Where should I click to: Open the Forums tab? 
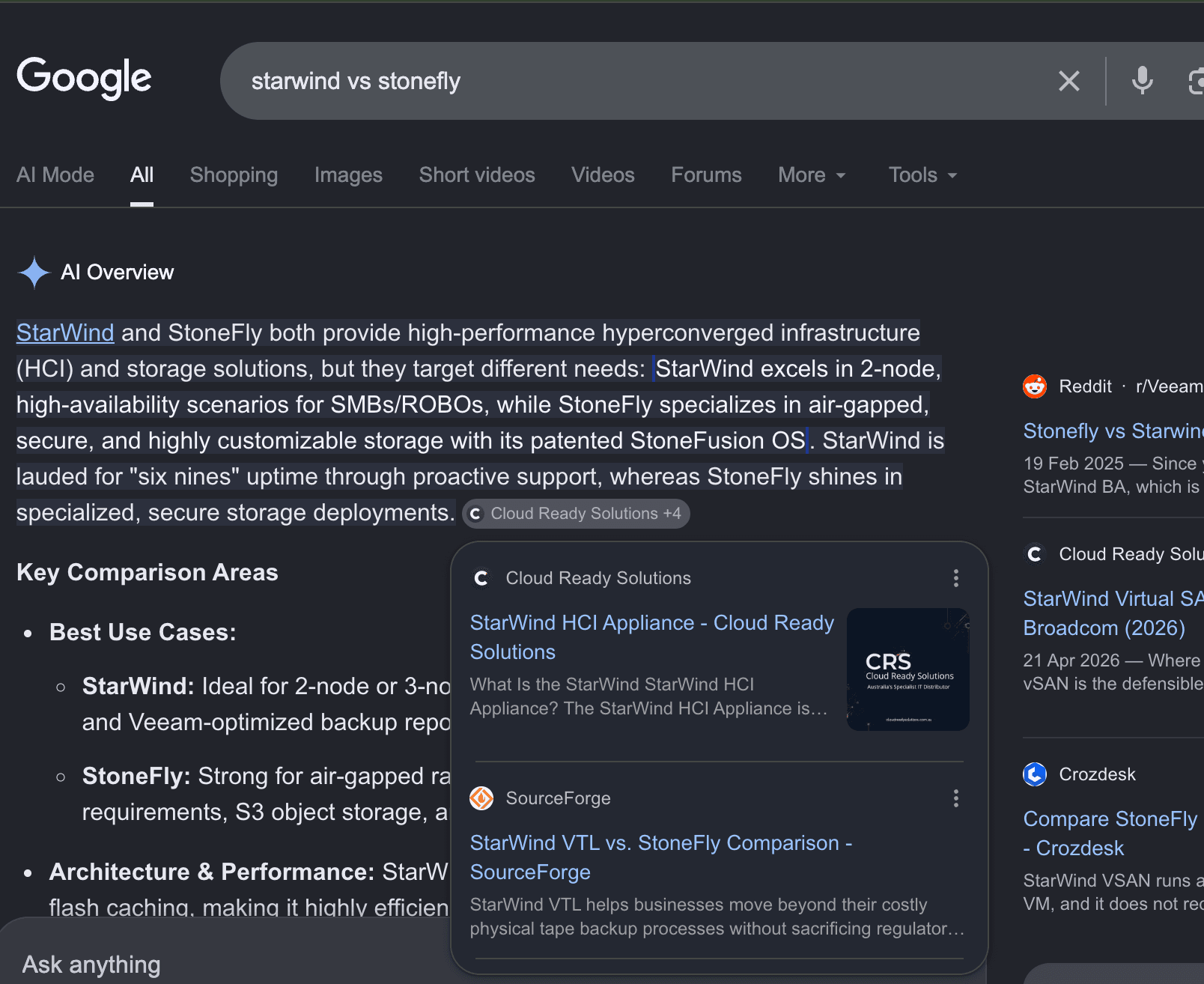706,175
